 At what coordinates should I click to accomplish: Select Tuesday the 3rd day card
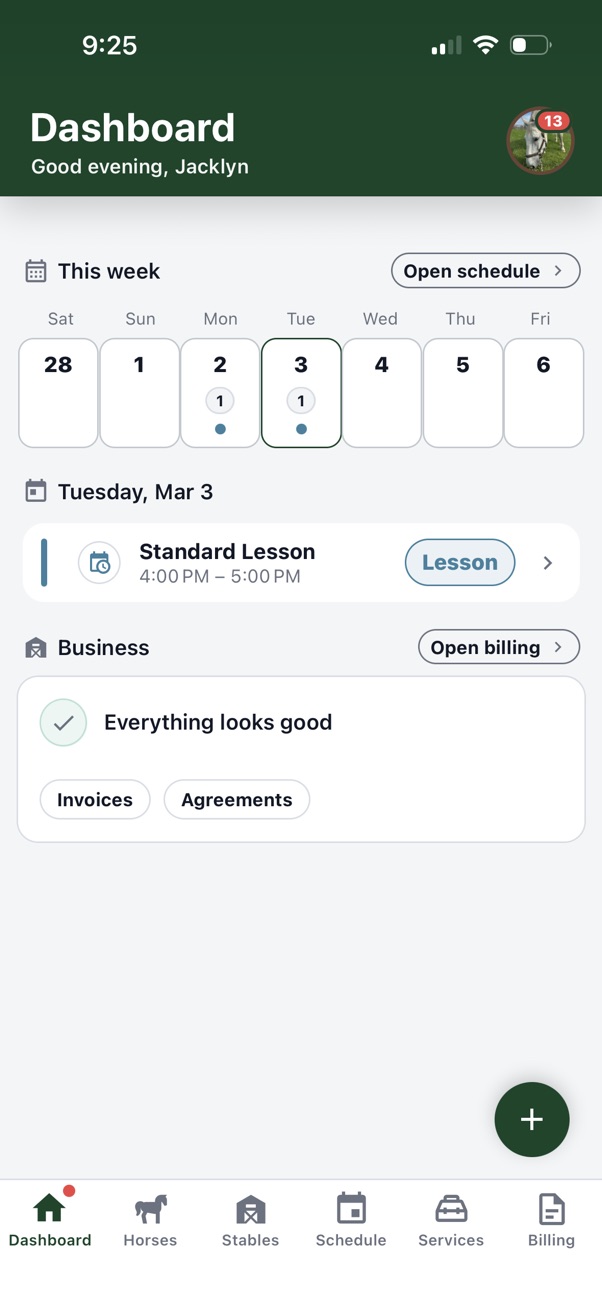point(301,393)
